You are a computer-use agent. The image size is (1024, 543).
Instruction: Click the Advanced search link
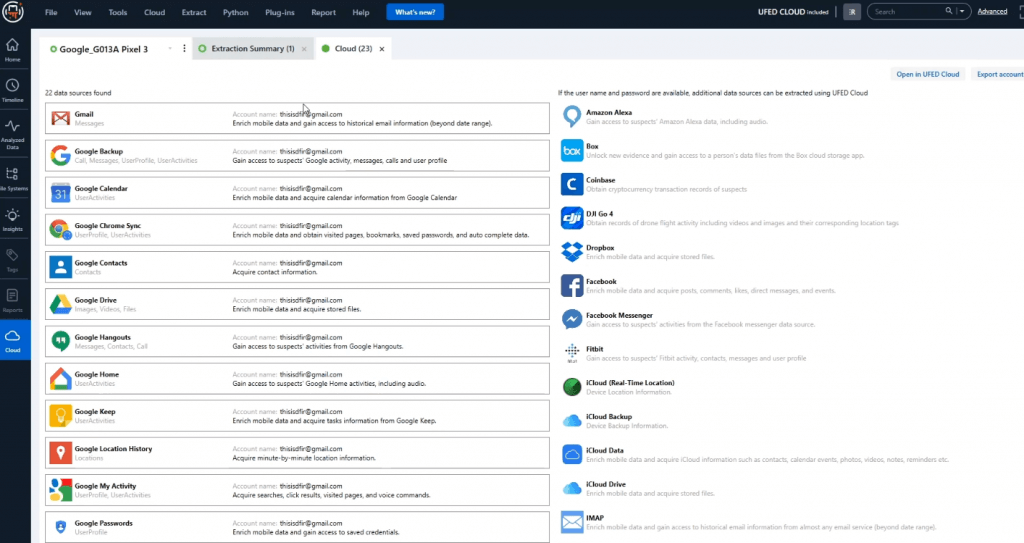coord(992,12)
